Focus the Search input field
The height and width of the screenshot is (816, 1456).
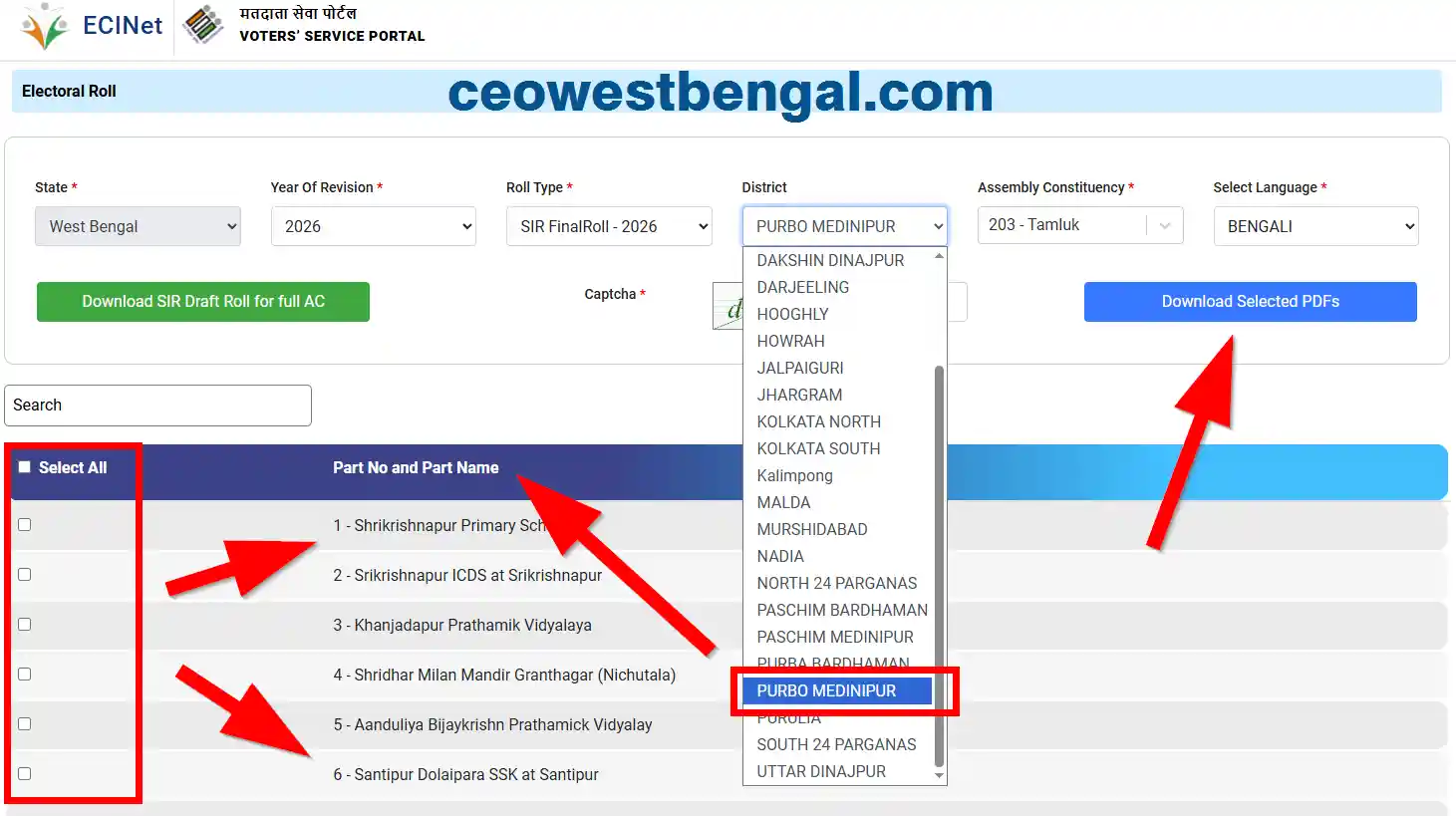pyautogui.click(x=157, y=406)
